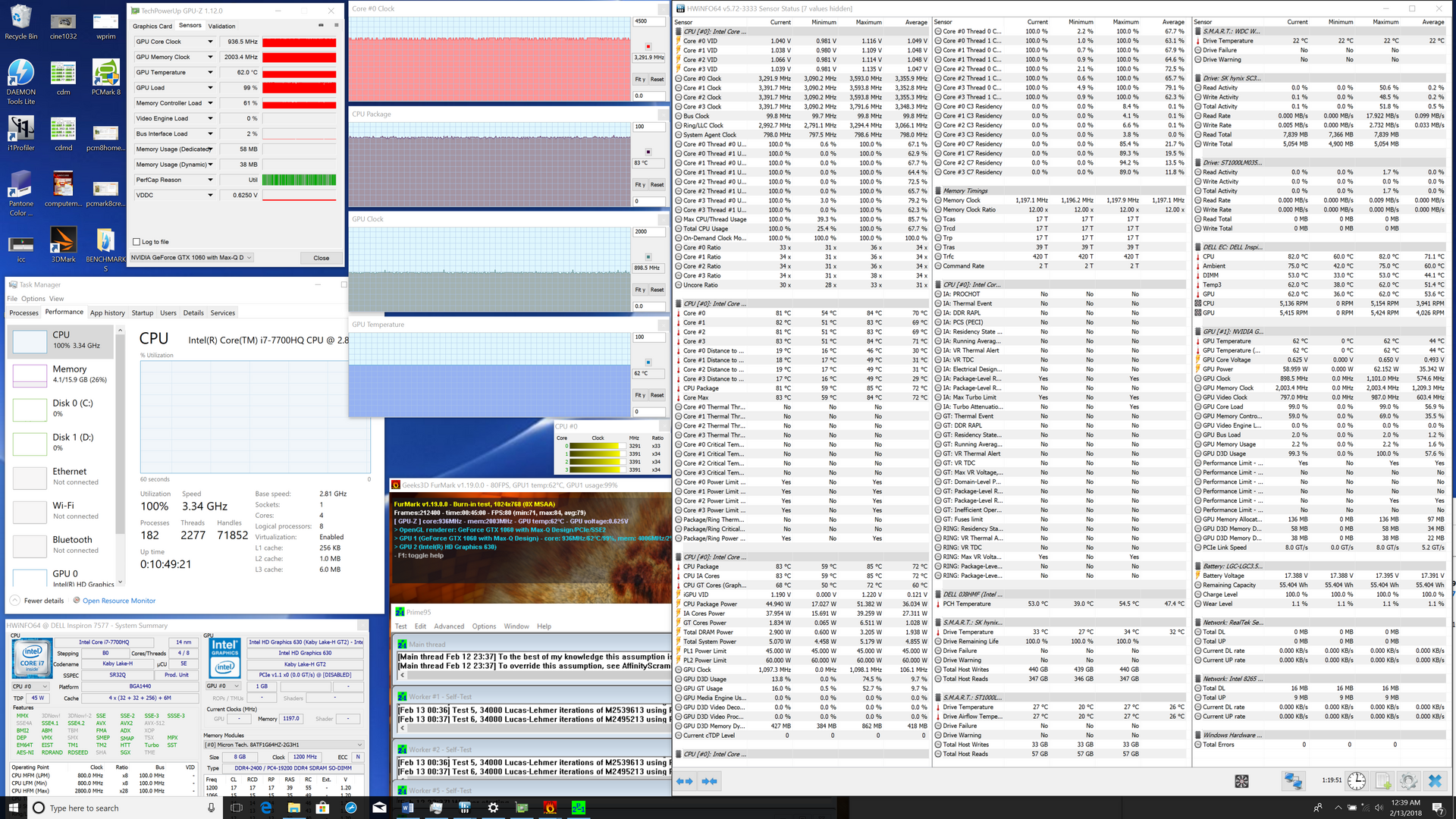Viewport: 1456px width, 819px height.
Task: Open the Startup tab in Task Manager
Action: click(143, 312)
